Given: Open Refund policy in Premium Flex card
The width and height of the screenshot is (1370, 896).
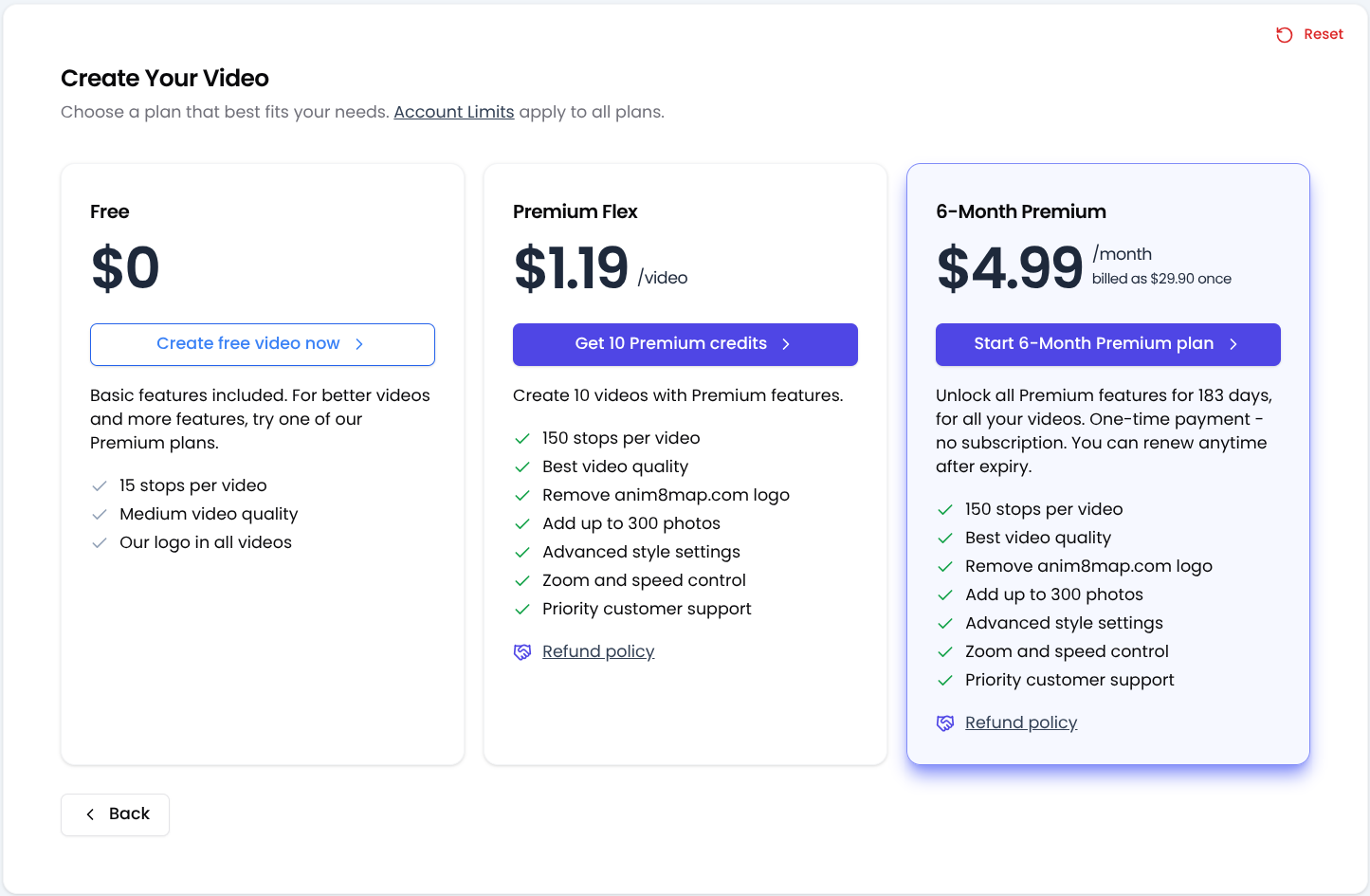Looking at the screenshot, I should pos(598,651).
